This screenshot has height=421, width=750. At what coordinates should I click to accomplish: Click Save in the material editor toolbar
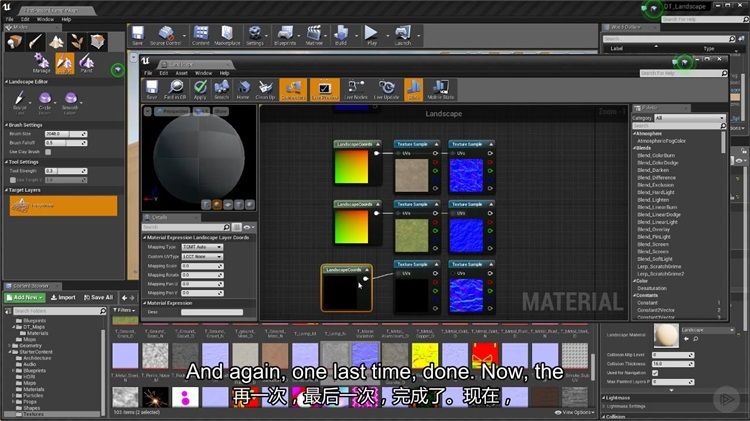152,89
